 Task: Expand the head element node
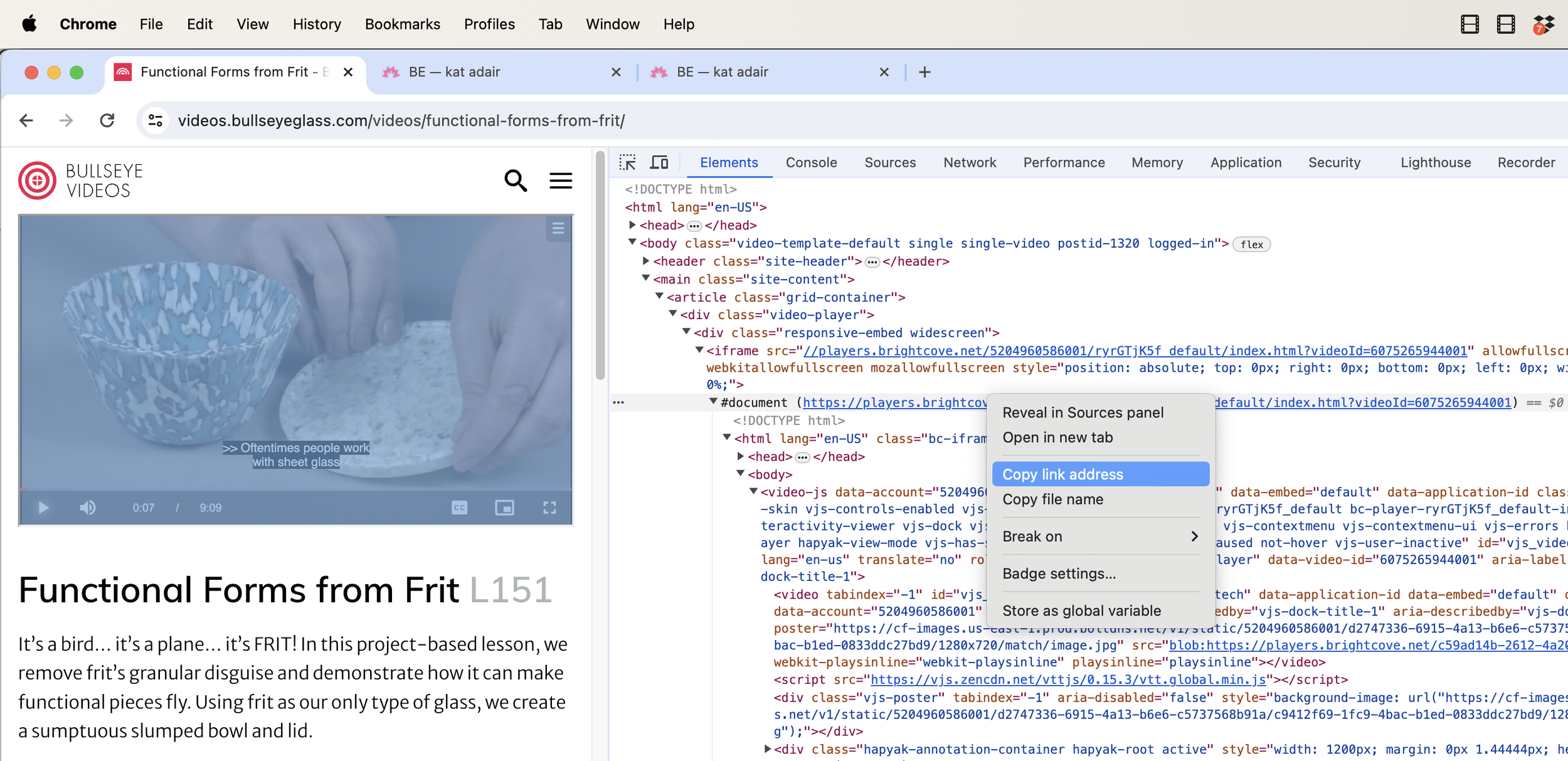pos(632,224)
